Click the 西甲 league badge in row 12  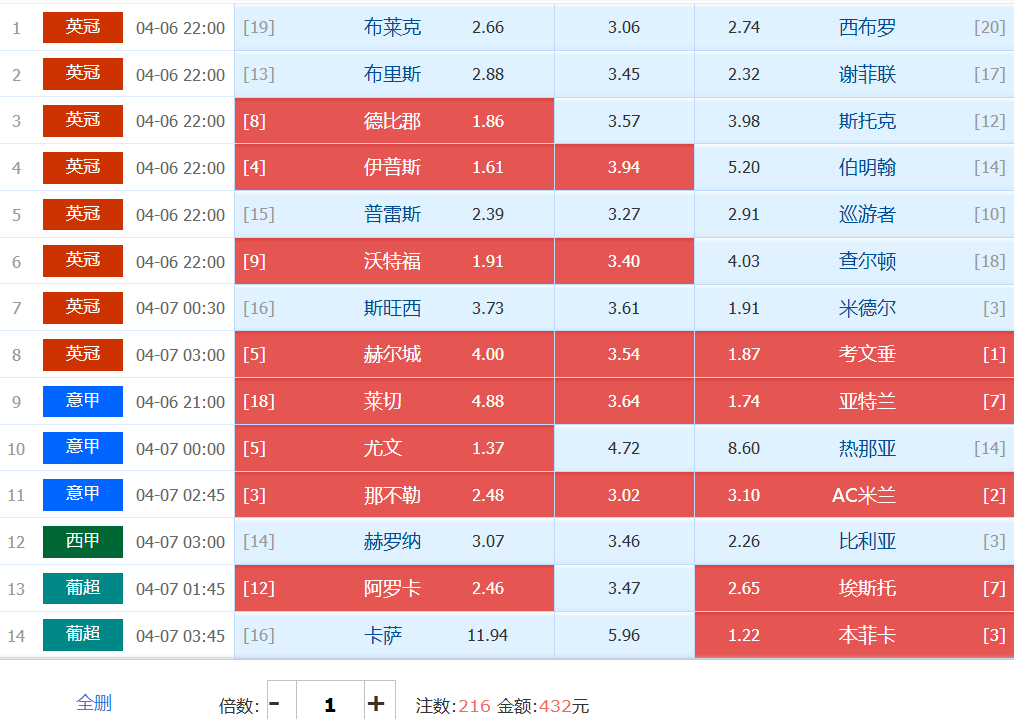point(83,542)
